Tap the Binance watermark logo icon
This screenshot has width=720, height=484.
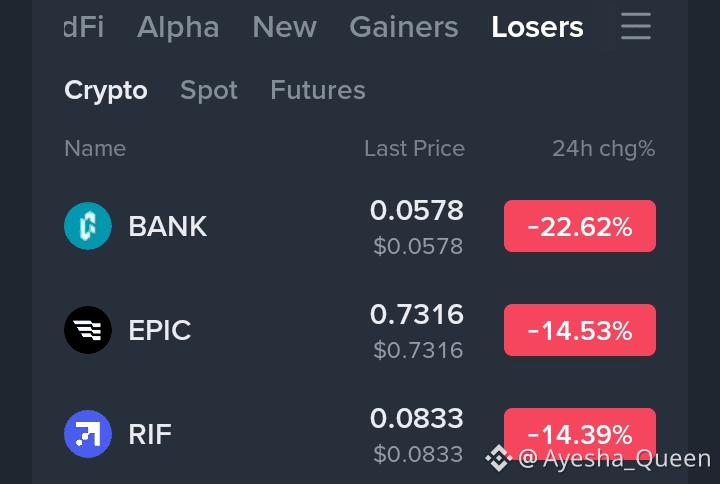[x=499, y=458]
